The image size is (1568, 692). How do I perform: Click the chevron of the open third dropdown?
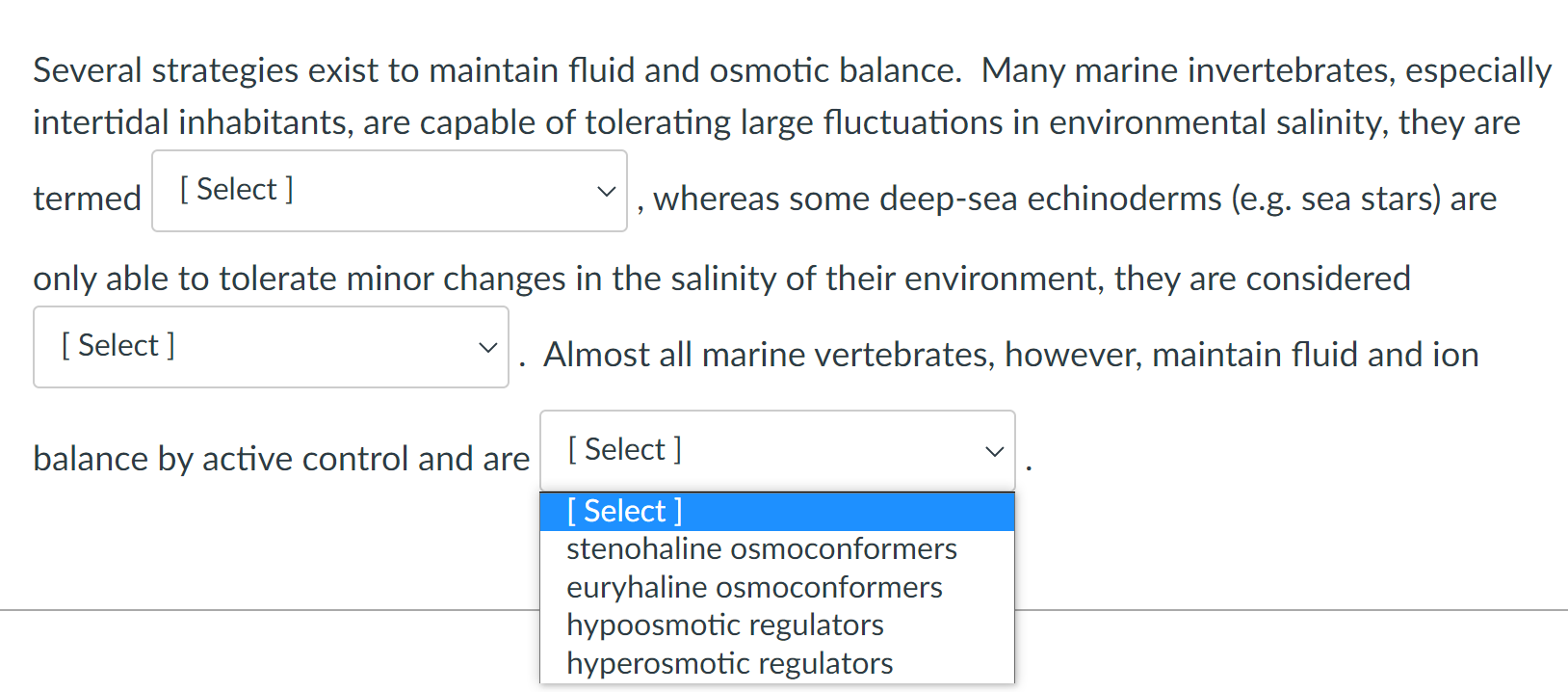pyautogui.click(x=994, y=451)
